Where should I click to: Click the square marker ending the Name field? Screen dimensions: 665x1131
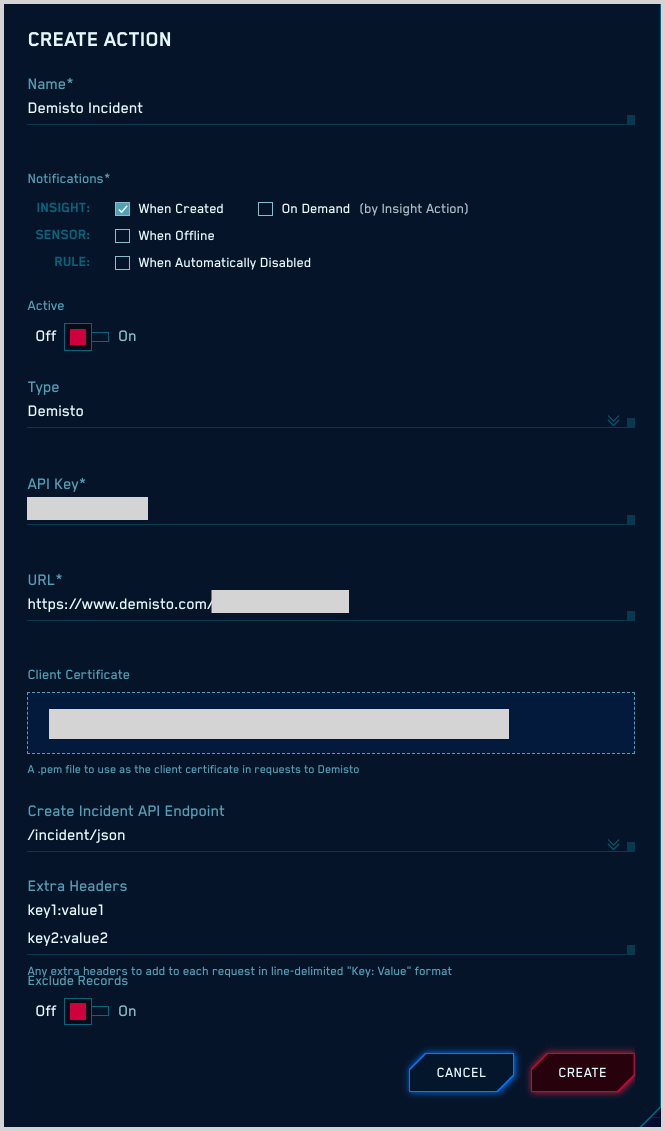(631, 120)
